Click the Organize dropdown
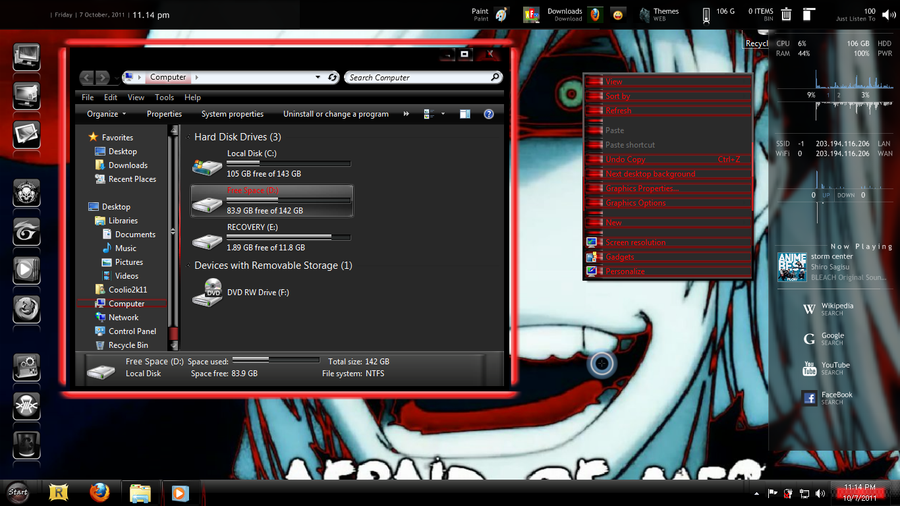 click(106, 114)
